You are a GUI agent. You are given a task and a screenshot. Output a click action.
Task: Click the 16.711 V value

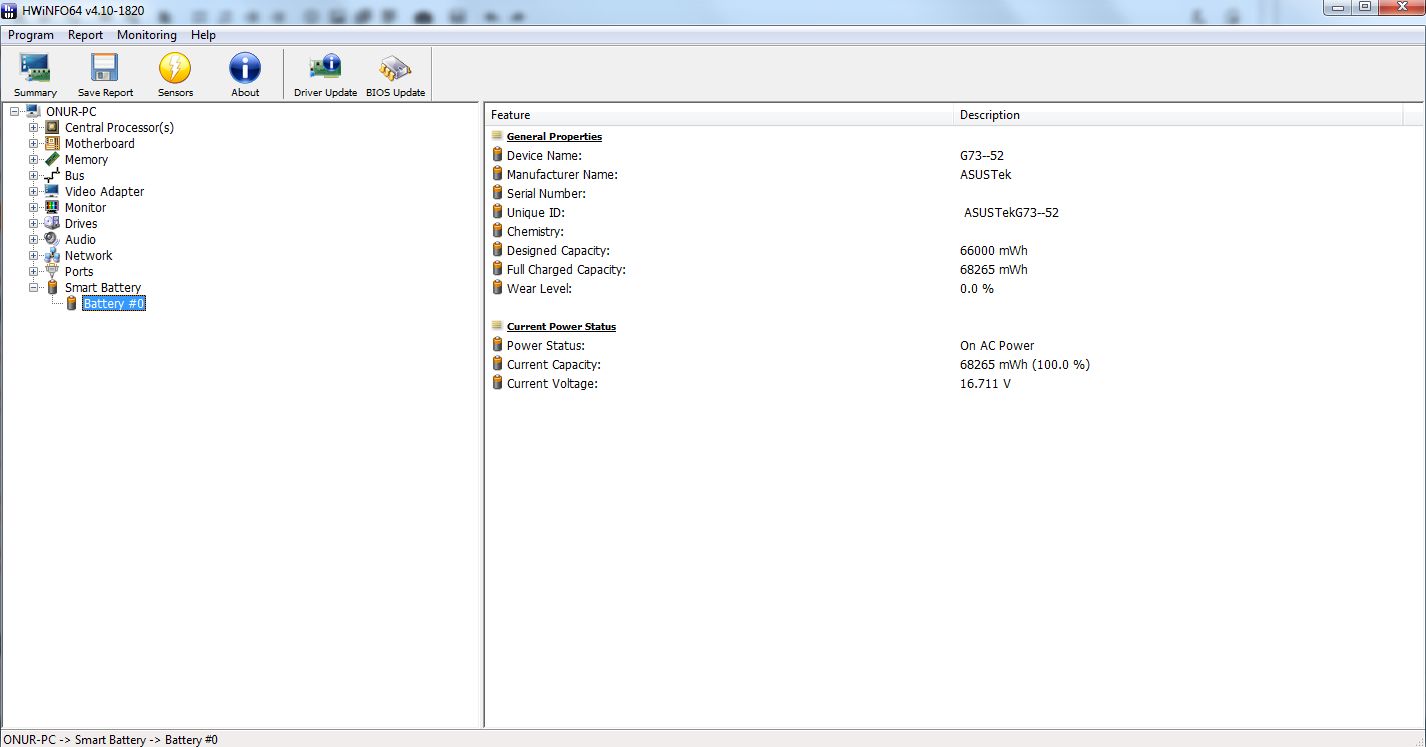tap(985, 384)
